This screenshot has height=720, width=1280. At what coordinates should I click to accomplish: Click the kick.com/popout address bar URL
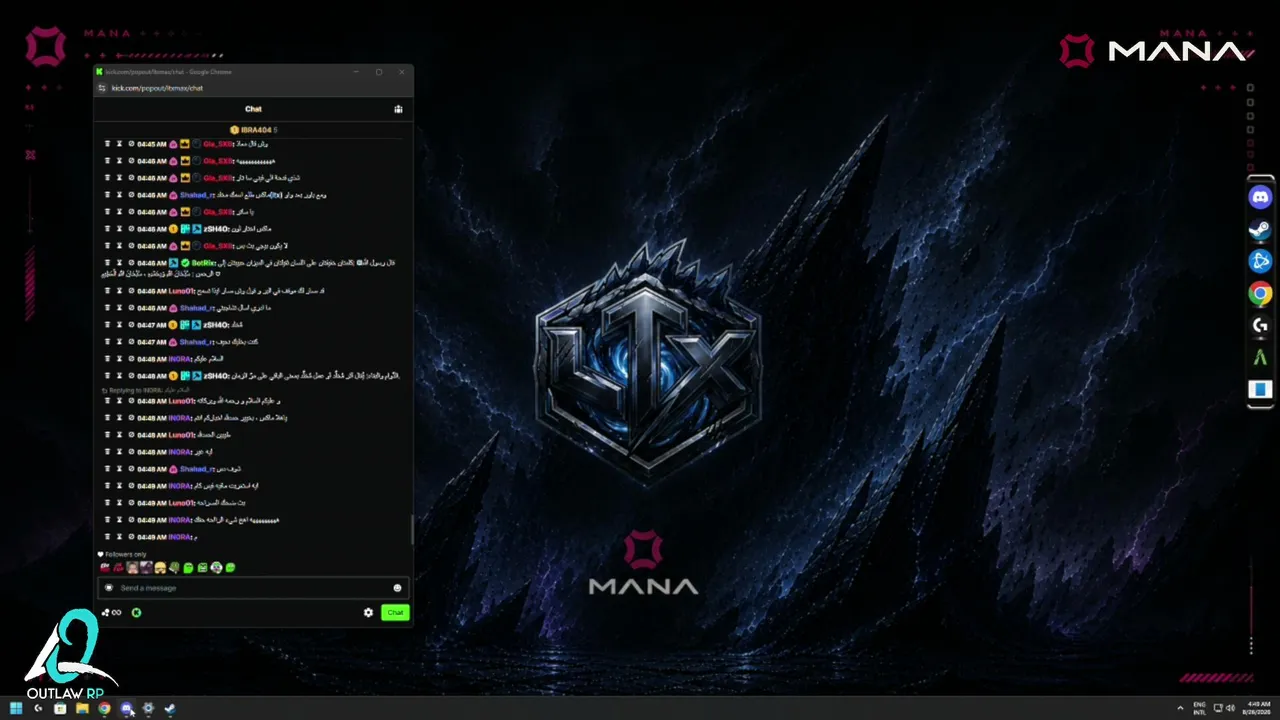(x=157, y=88)
